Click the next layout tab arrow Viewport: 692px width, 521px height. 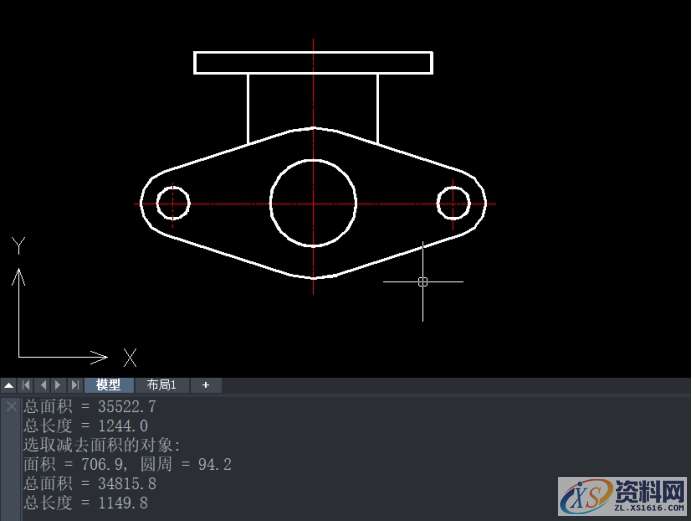click(x=58, y=385)
